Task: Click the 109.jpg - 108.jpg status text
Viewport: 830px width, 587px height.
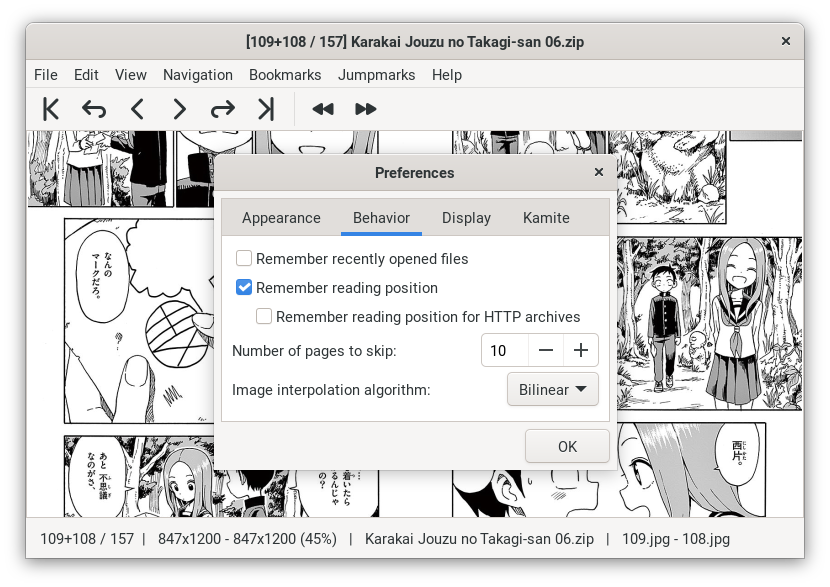Action: [676, 539]
